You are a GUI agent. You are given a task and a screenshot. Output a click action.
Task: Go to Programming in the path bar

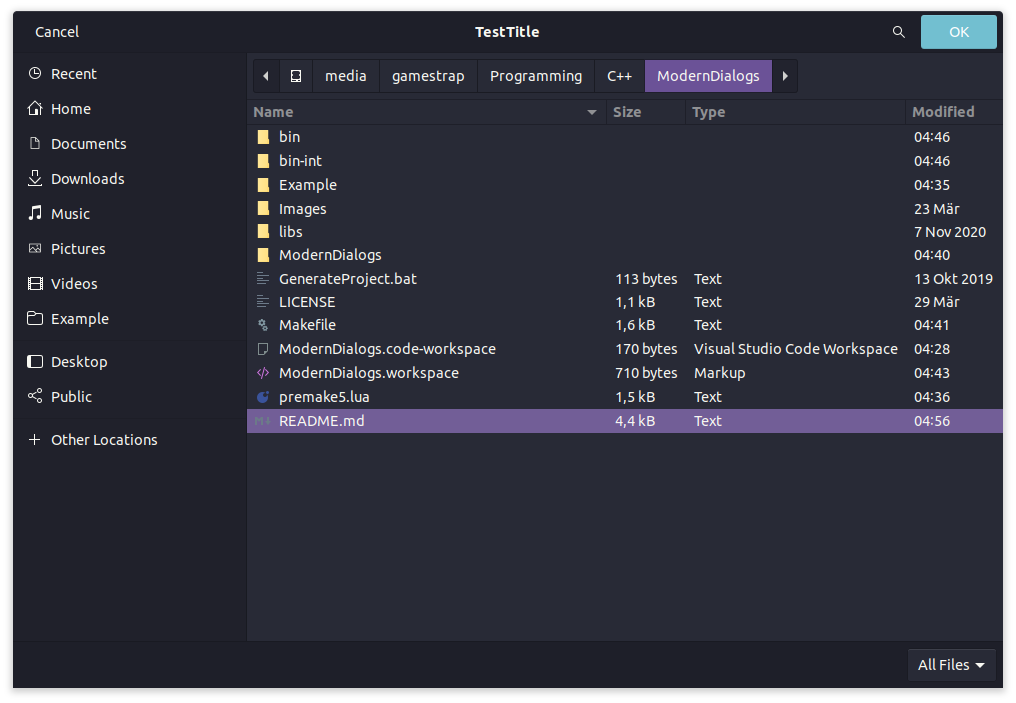tap(536, 76)
